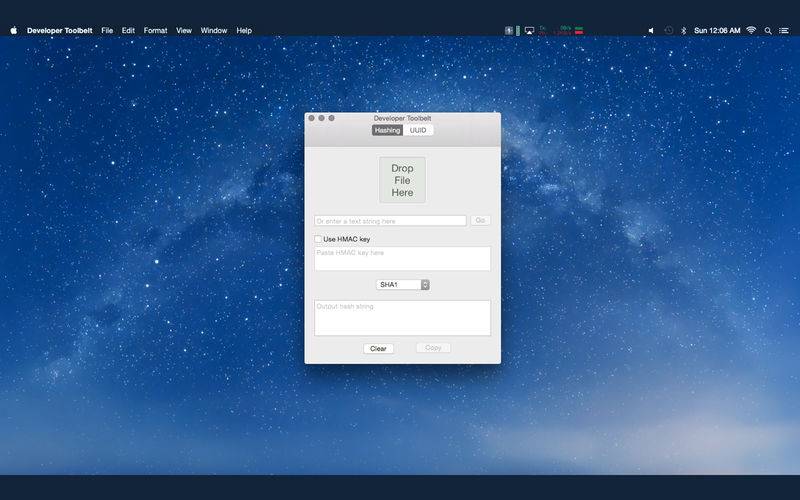Image resolution: width=800 pixels, height=500 pixels.
Task: Click the red-green memory meter icon
Action: 579,31
